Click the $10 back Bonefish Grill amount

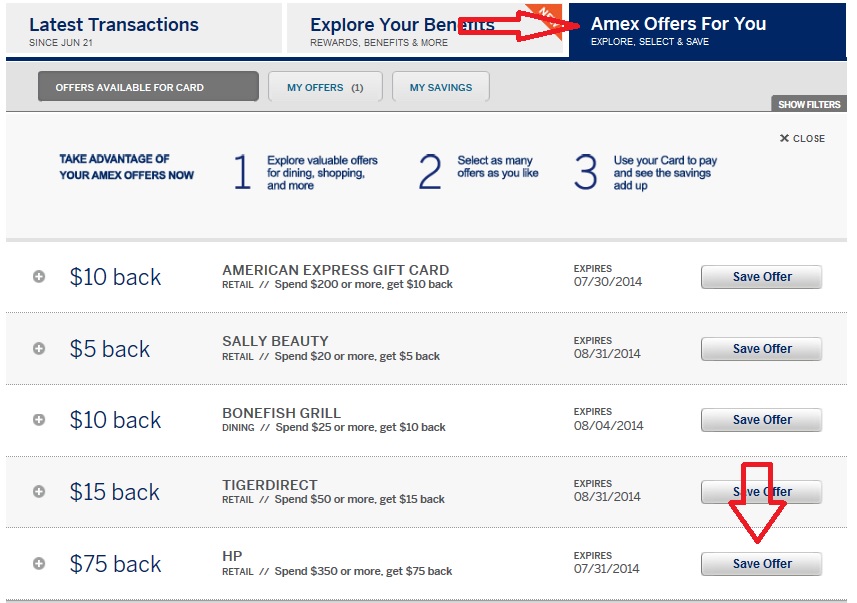pos(115,420)
